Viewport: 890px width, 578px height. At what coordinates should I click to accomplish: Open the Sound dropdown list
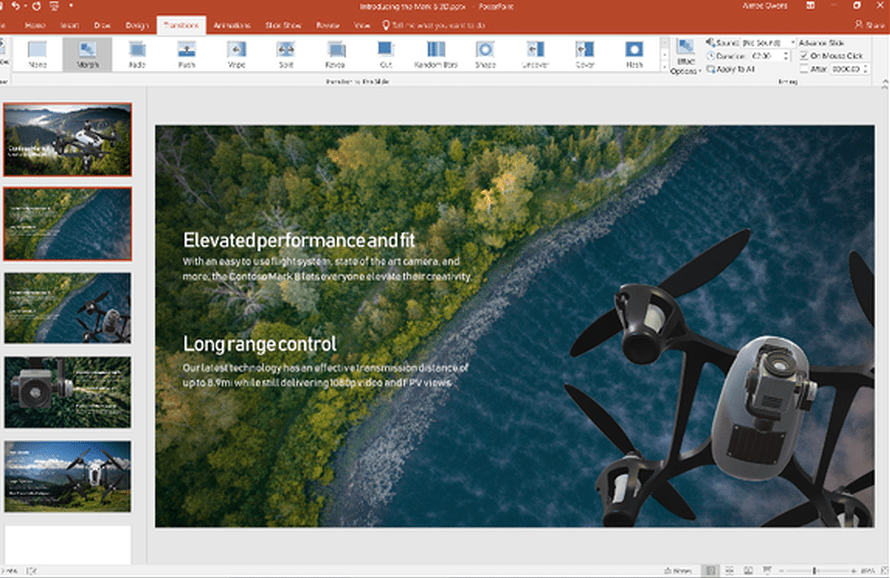[x=792, y=43]
